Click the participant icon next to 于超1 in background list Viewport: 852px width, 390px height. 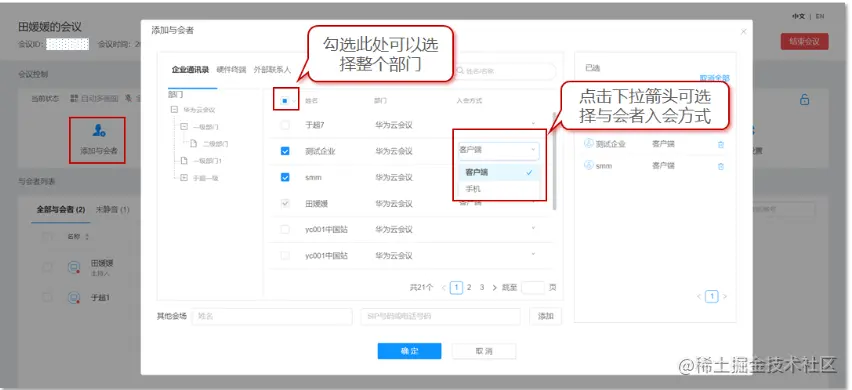click(74, 298)
